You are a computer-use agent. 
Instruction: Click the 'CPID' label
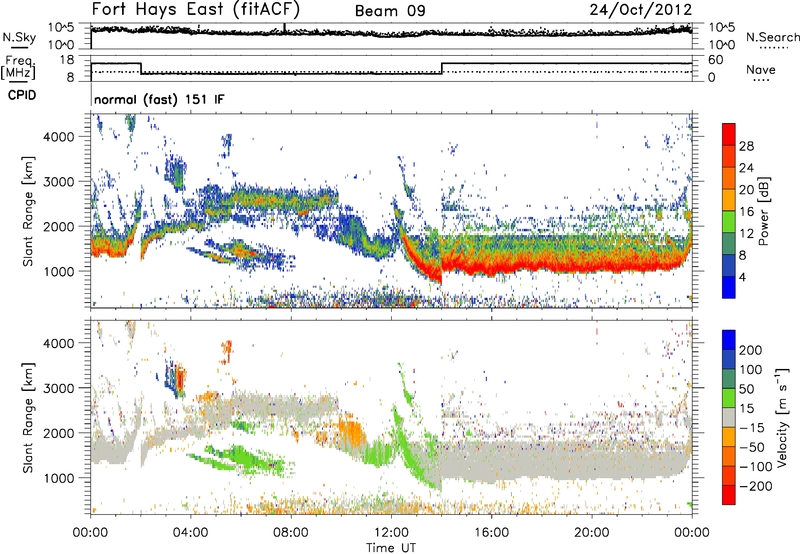pyautogui.click(x=22, y=95)
